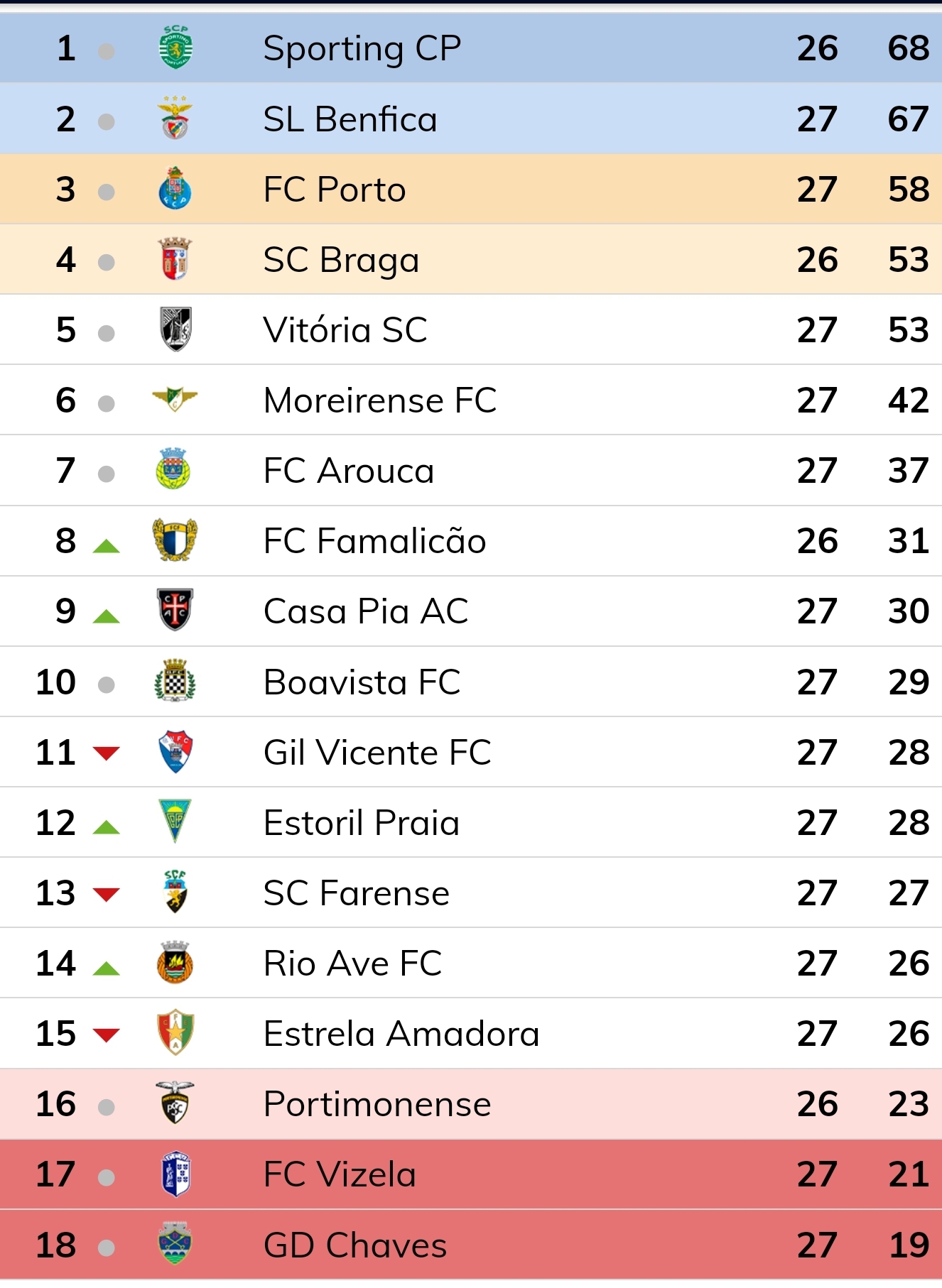Click the GD Chaves club logo

pos(175,1245)
